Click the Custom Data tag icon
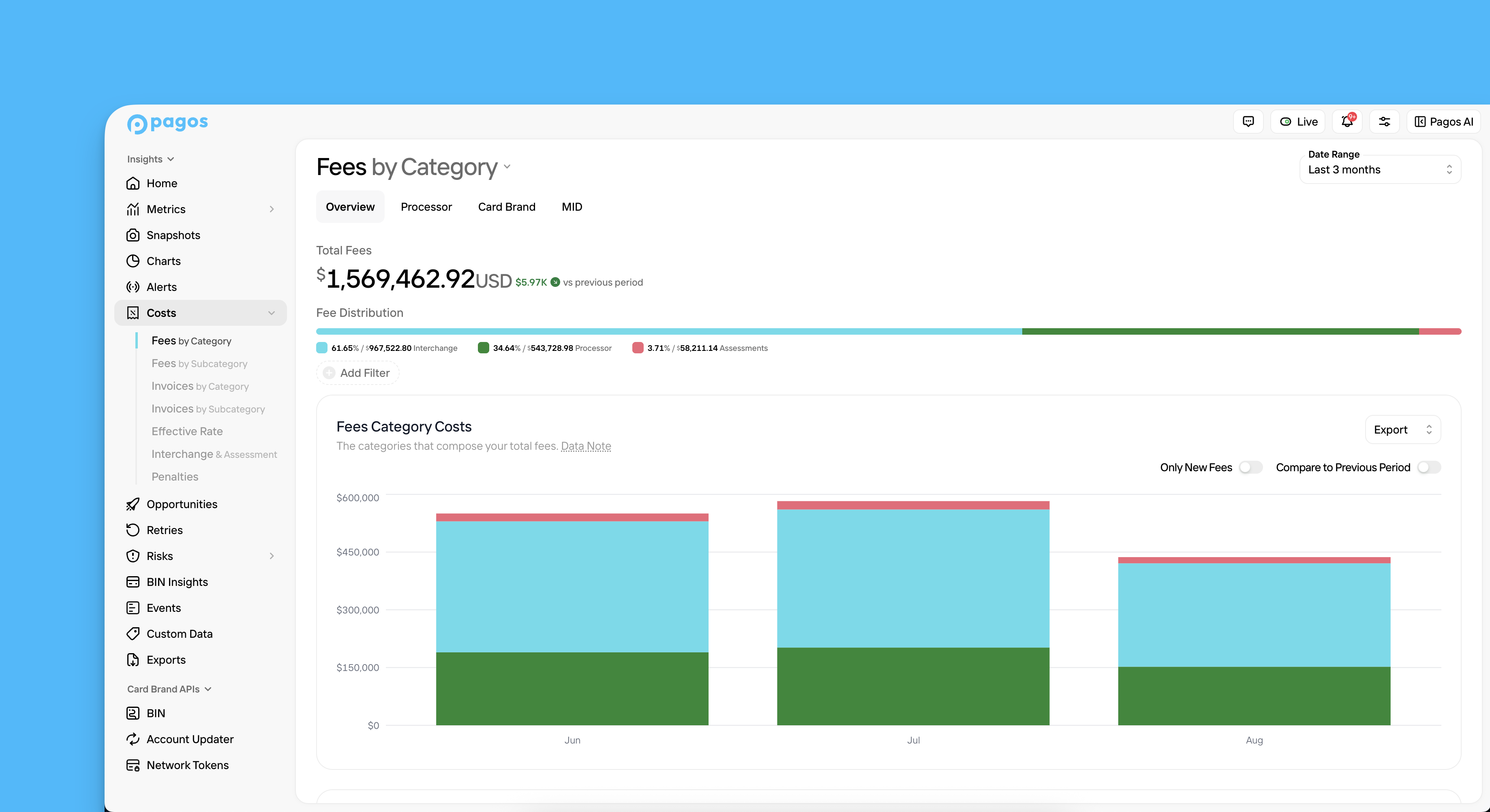This screenshot has height=812, width=1490. (133, 634)
